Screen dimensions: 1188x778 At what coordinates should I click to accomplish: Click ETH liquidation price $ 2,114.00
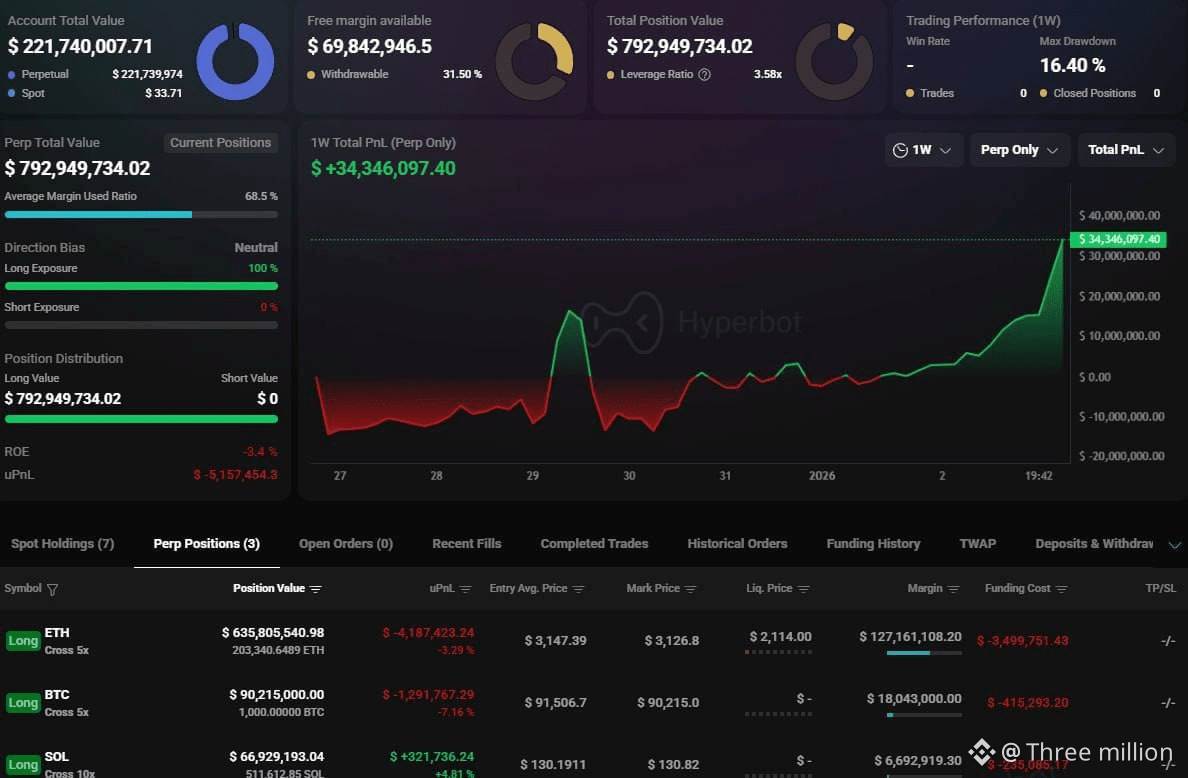tap(780, 637)
